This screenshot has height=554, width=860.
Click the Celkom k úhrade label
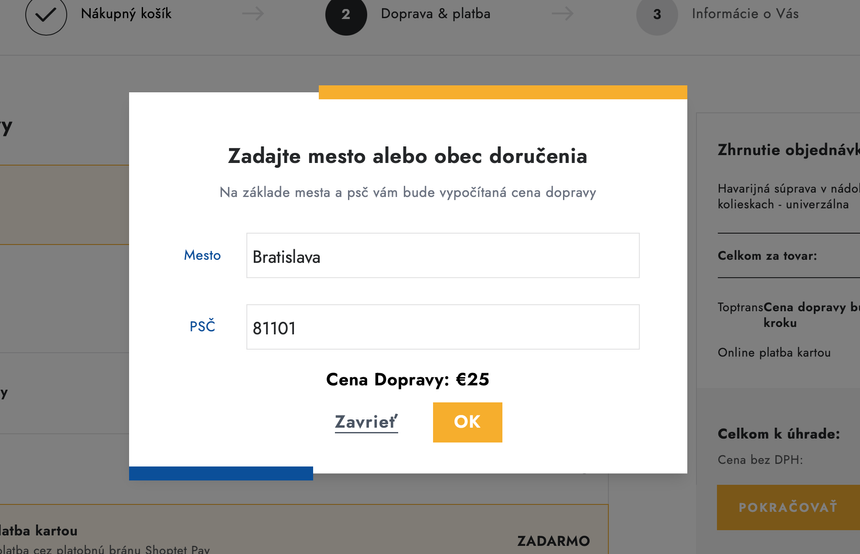click(778, 434)
